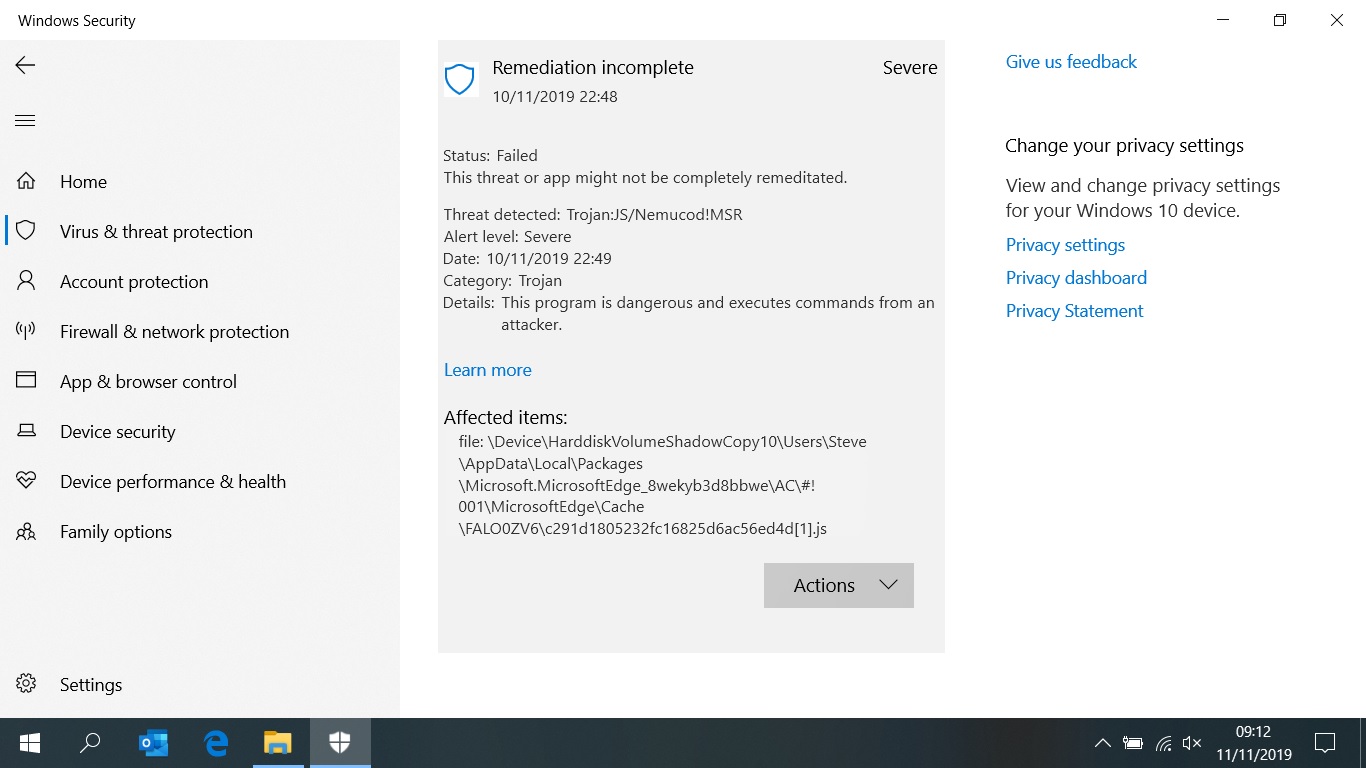
Task: Check the battery status icon
Action: [1132, 743]
